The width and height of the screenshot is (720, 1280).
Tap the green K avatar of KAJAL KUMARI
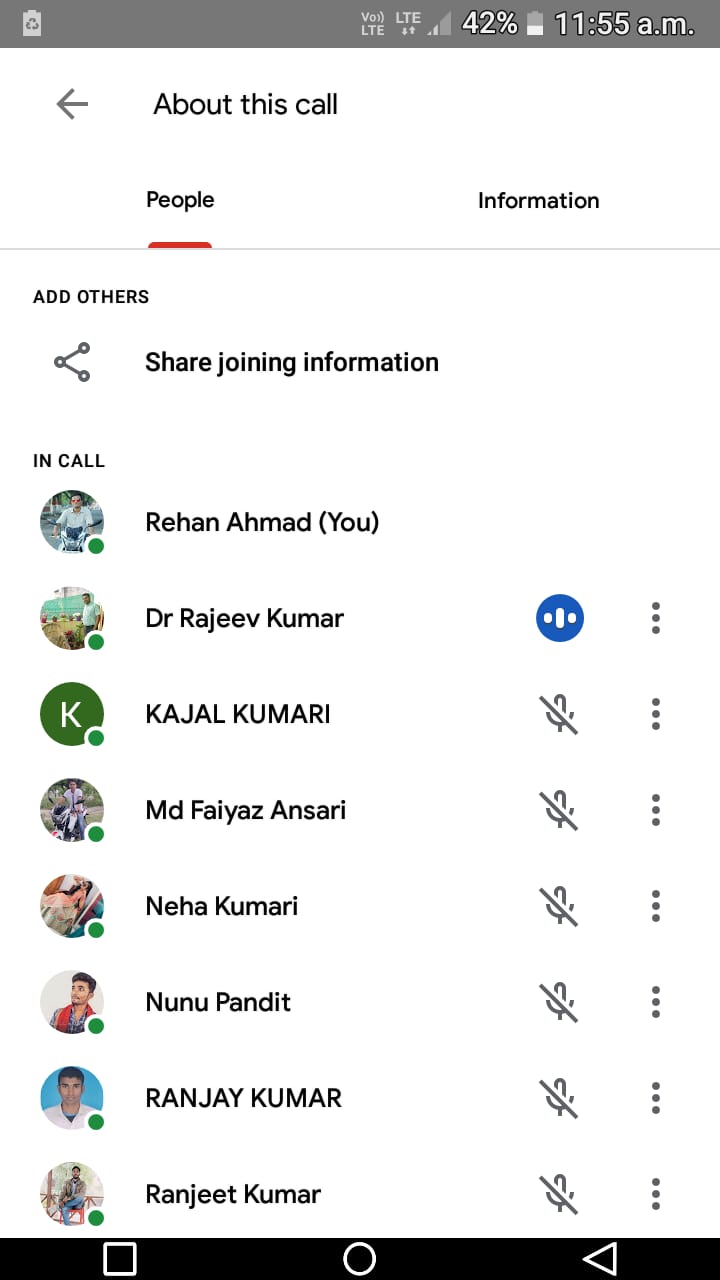72,714
